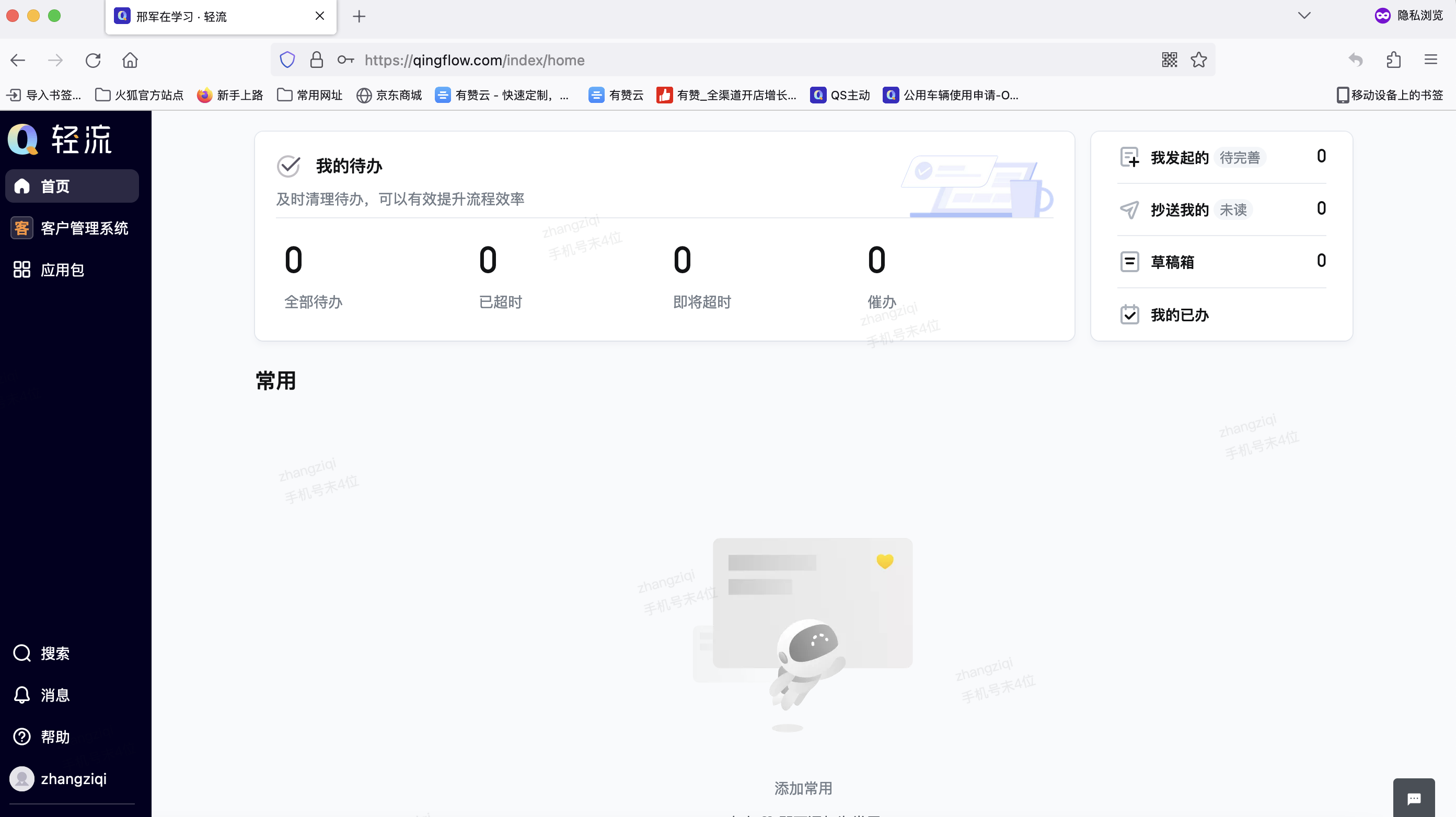Open 导入书签 bookmark item
1456x817 pixels.
coord(44,95)
